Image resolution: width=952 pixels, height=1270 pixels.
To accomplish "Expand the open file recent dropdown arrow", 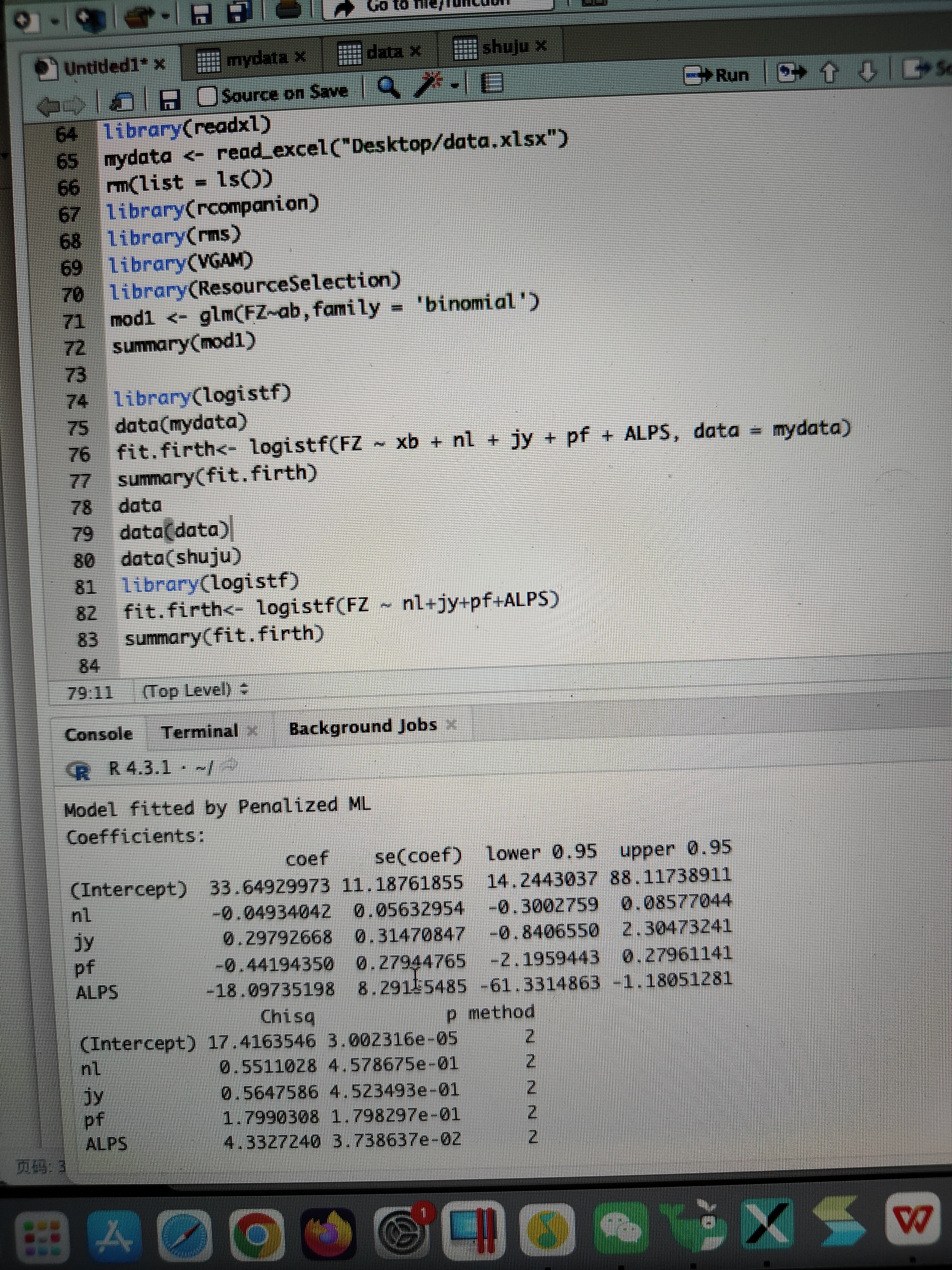I will pyautogui.click(x=166, y=17).
